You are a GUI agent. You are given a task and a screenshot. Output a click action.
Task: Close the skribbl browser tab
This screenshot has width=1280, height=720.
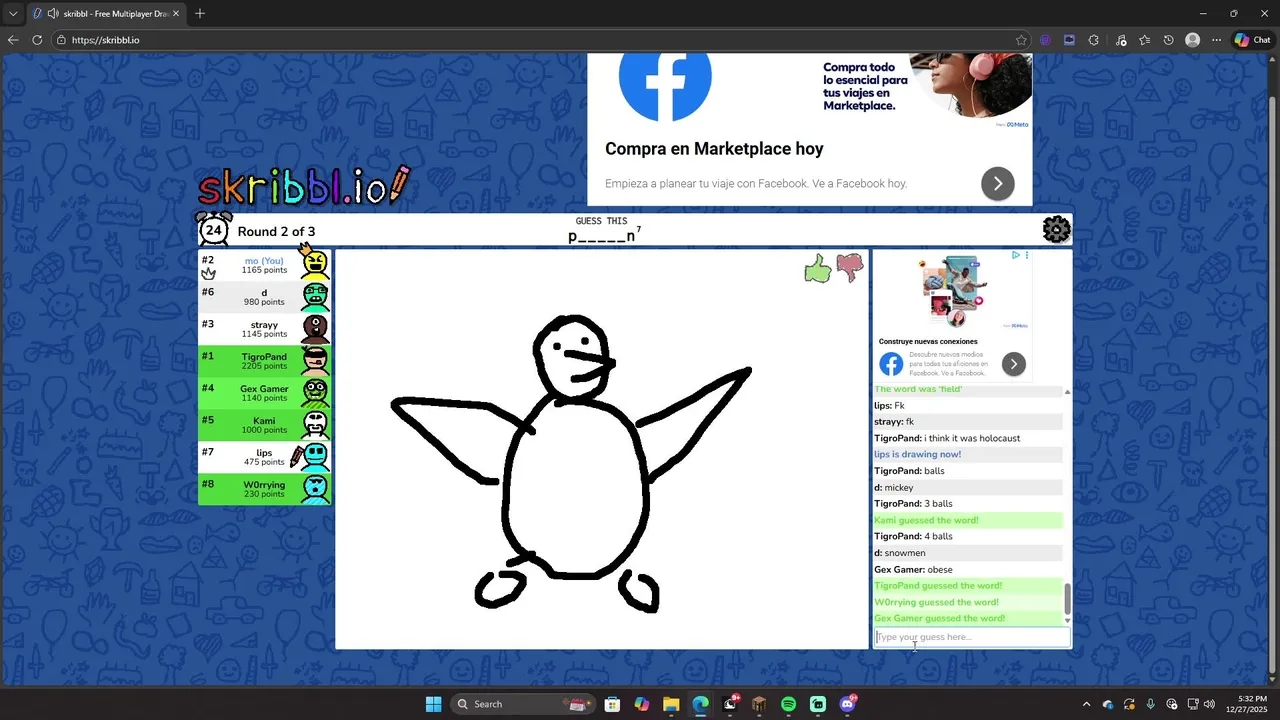pyautogui.click(x=176, y=14)
